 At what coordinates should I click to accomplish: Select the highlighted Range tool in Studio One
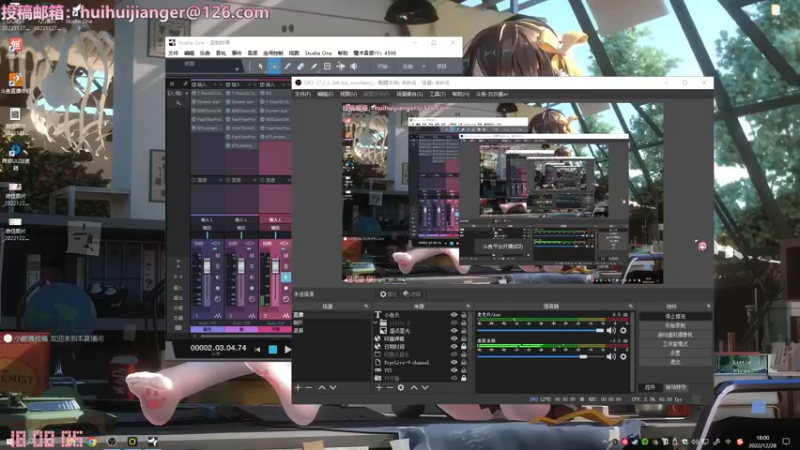274,66
